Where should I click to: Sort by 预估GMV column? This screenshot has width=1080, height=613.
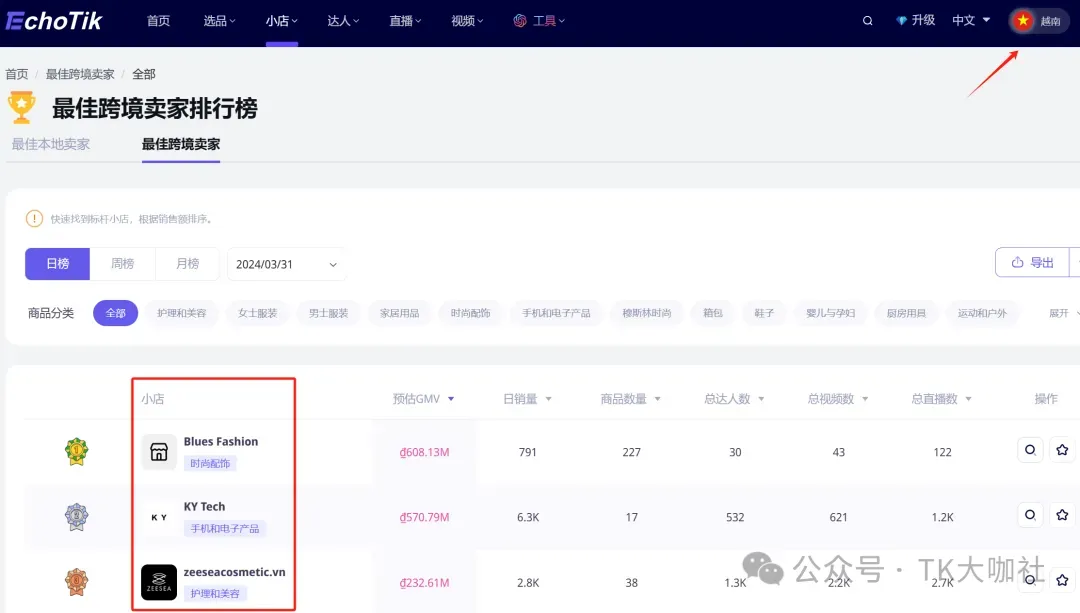(x=424, y=399)
